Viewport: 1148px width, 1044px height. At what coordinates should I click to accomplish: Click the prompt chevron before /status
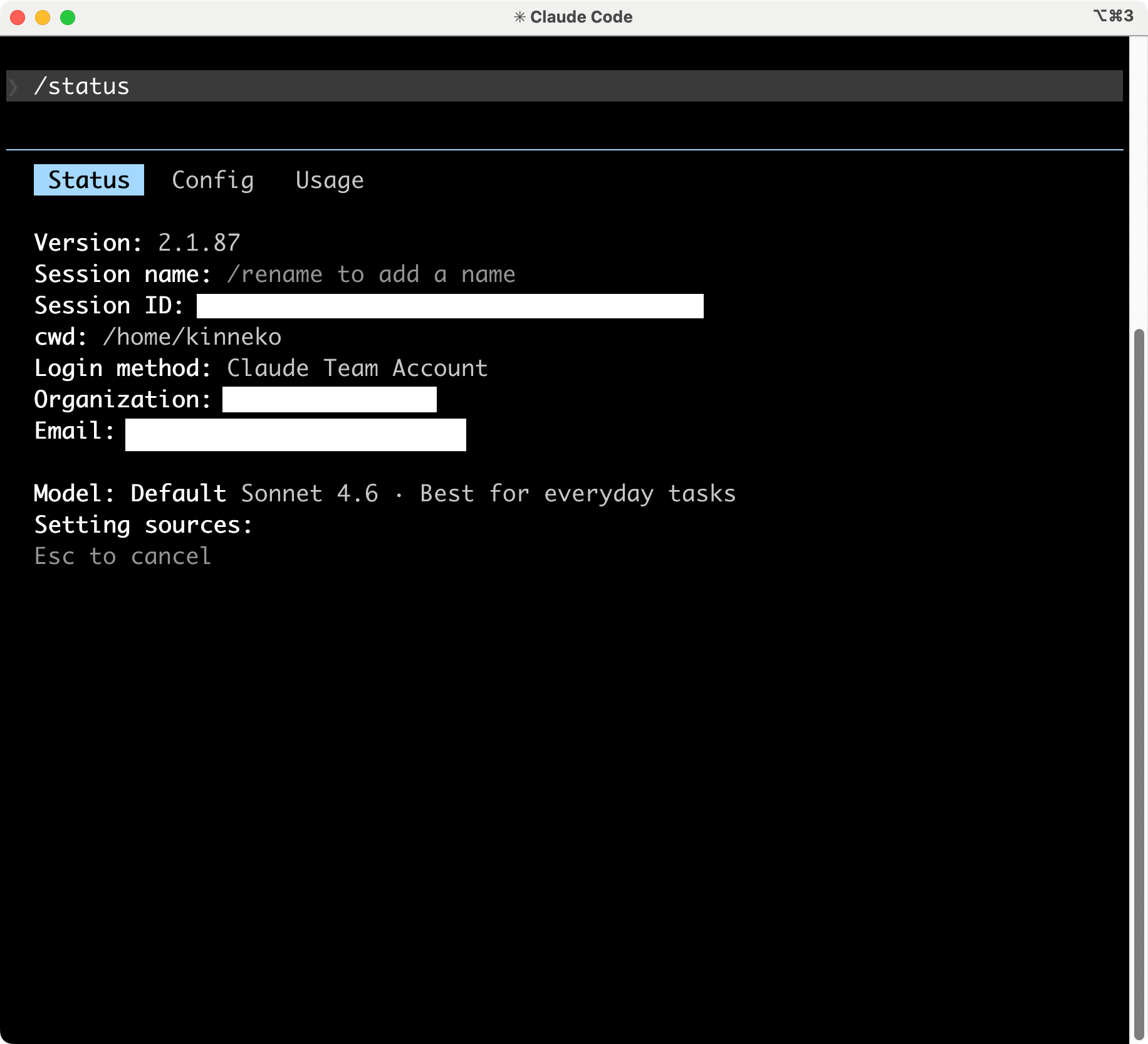(x=14, y=86)
